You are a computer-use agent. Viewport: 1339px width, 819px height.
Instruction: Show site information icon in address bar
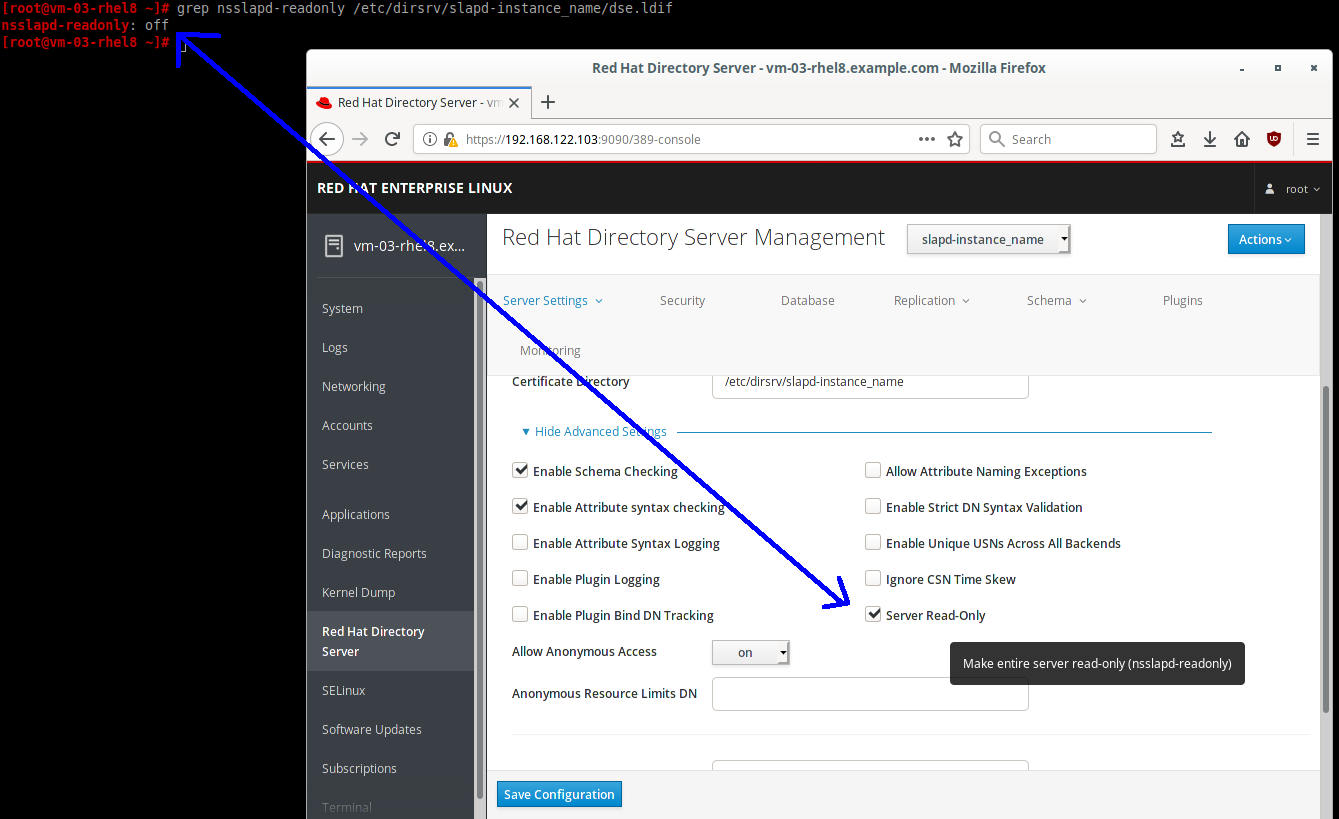[x=430, y=140]
